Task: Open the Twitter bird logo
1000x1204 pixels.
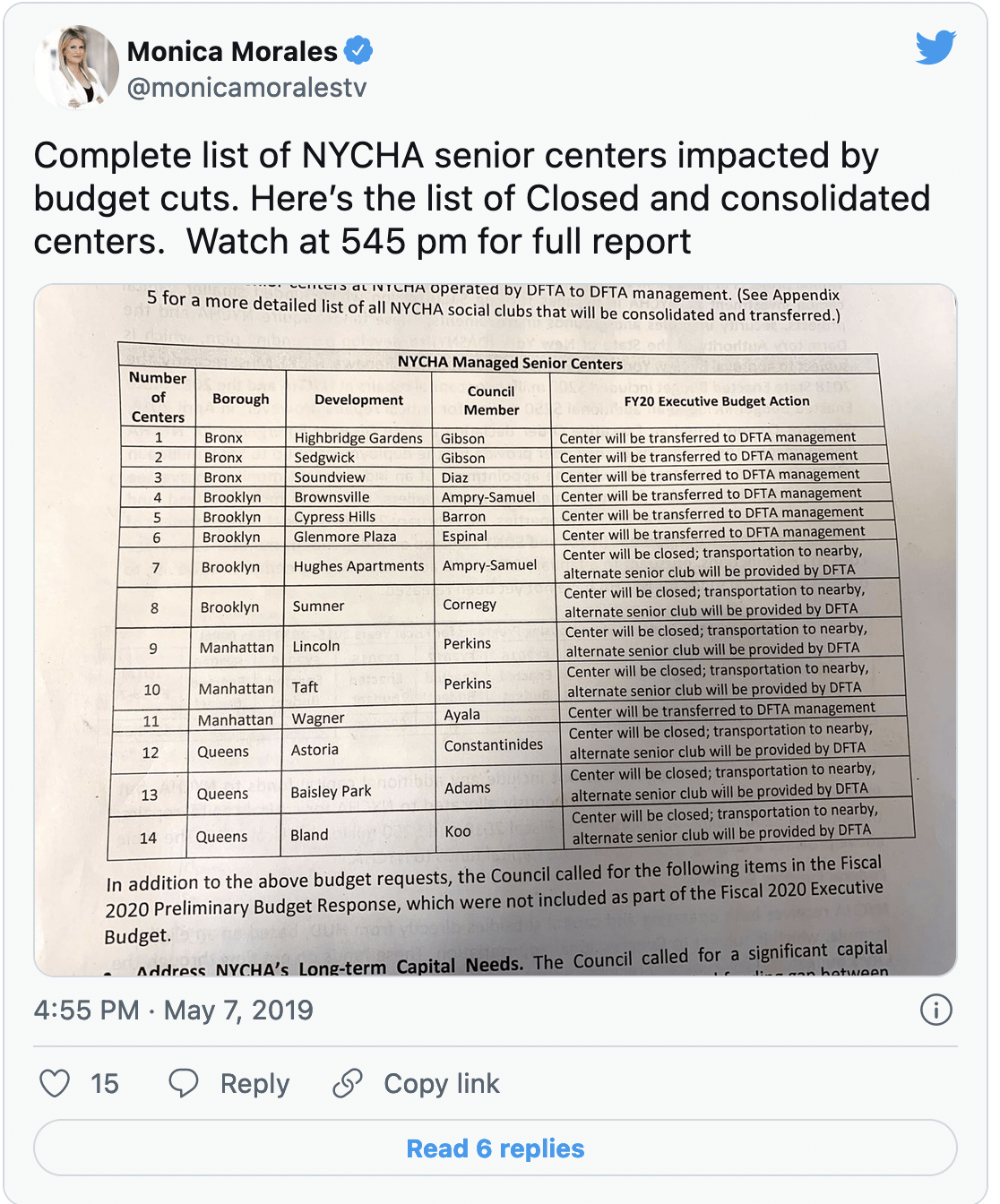Action: pos(935,47)
